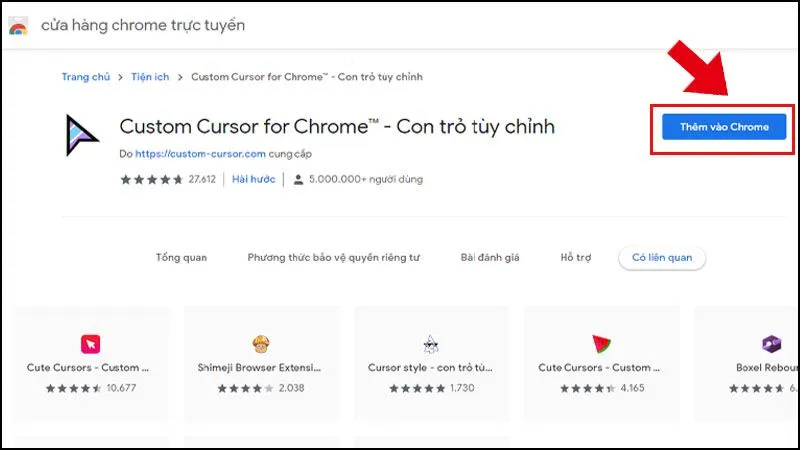Click Thêm vào Chrome button

tap(724, 127)
